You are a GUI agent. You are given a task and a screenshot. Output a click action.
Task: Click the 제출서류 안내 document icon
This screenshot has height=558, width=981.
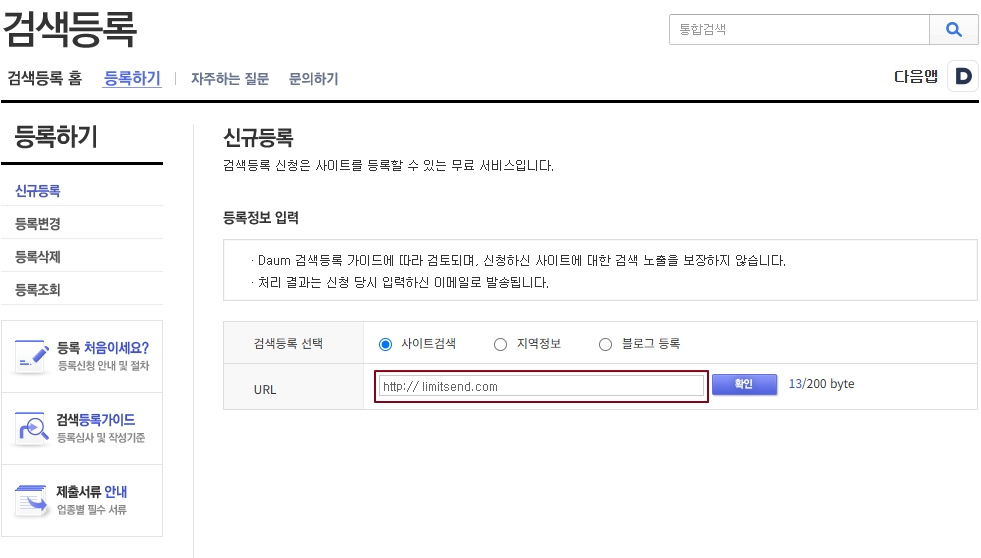pyautogui.click(x=32, y=500)
